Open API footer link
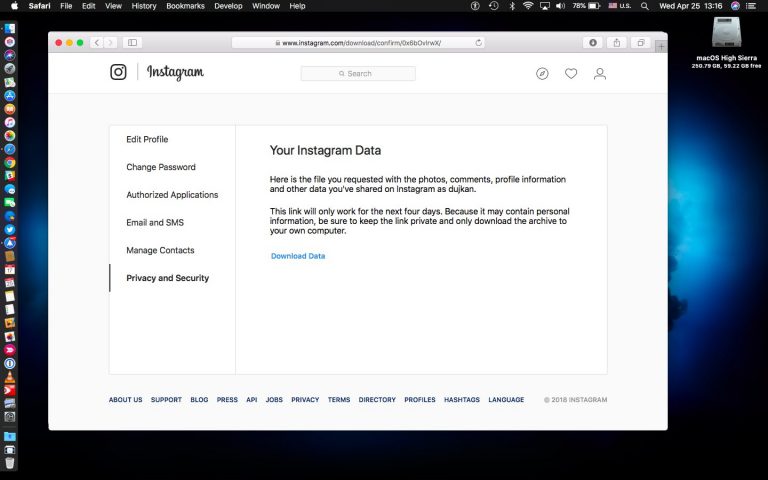Image resolution: width=768 pixels, height=480 pixels. point(252,400)
